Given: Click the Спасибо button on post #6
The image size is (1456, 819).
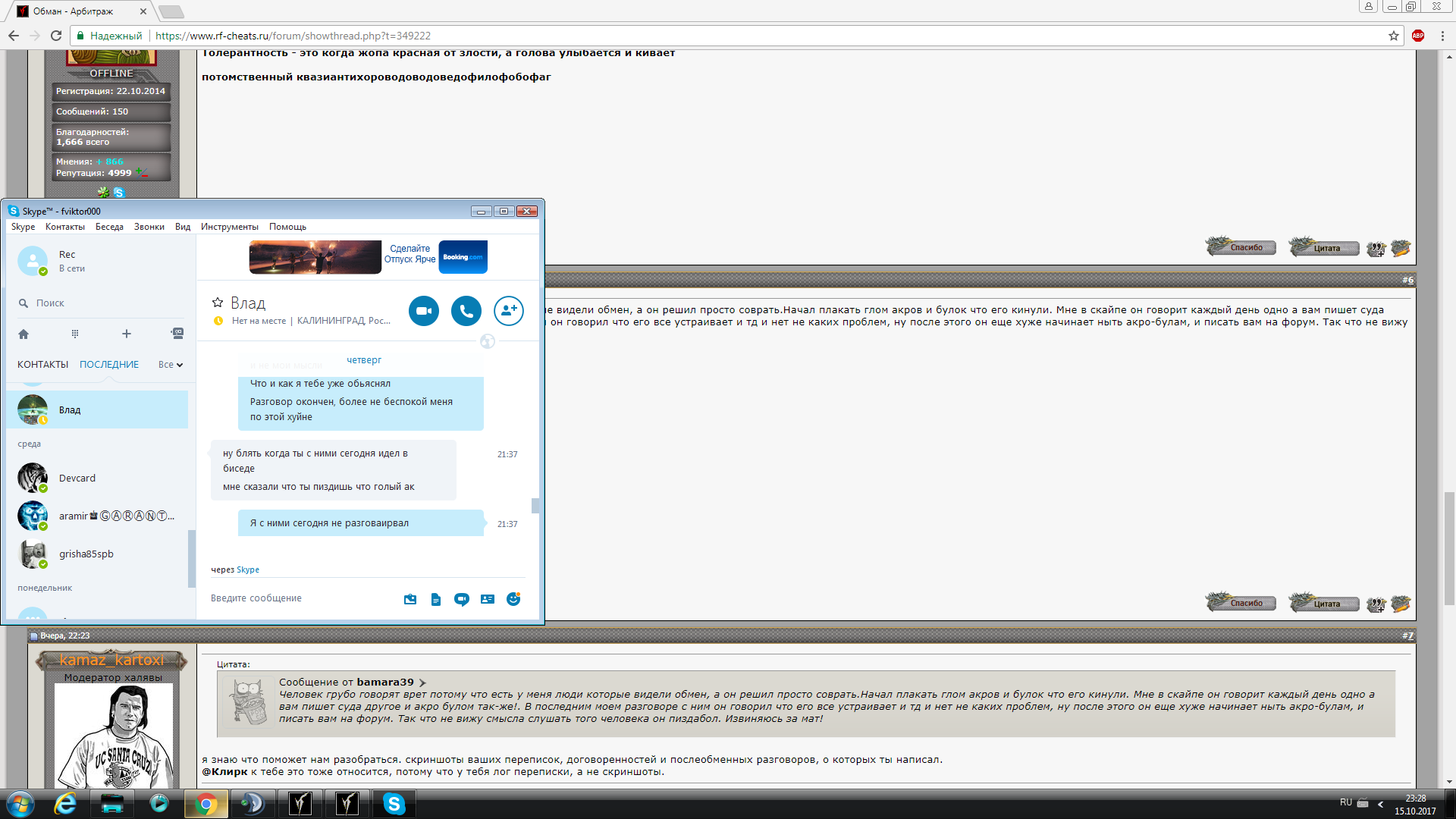Looking at the screenshot, I should point(1241,604).
